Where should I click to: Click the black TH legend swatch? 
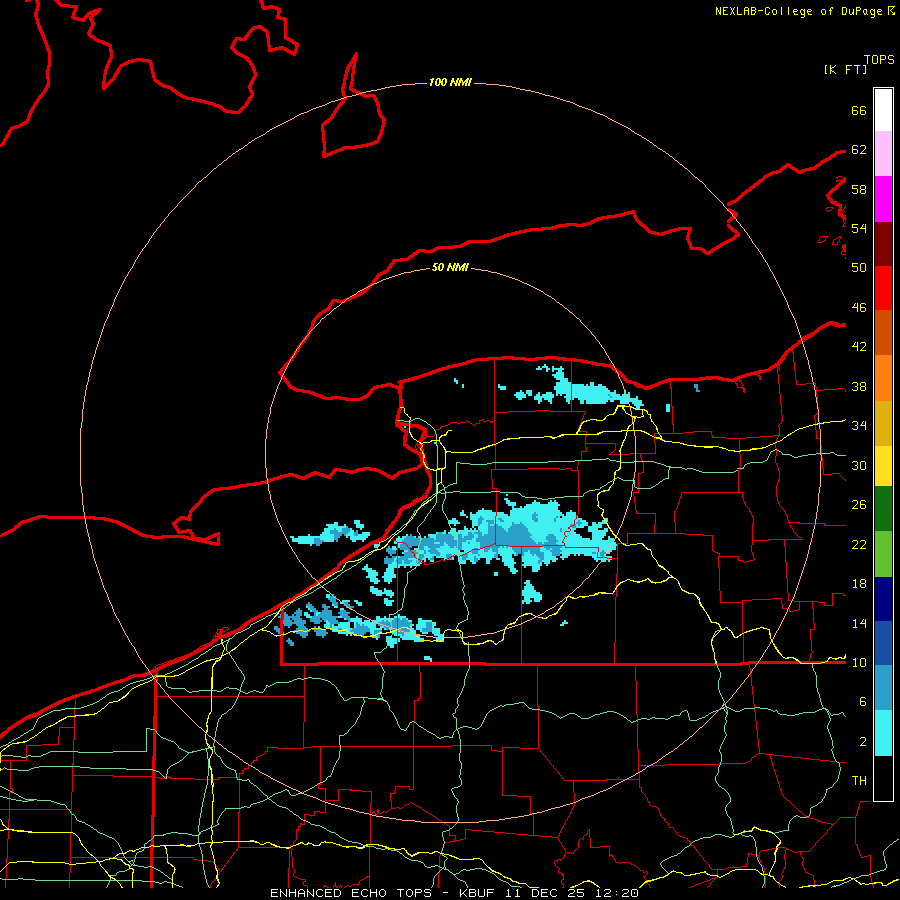tap(883, 778)
